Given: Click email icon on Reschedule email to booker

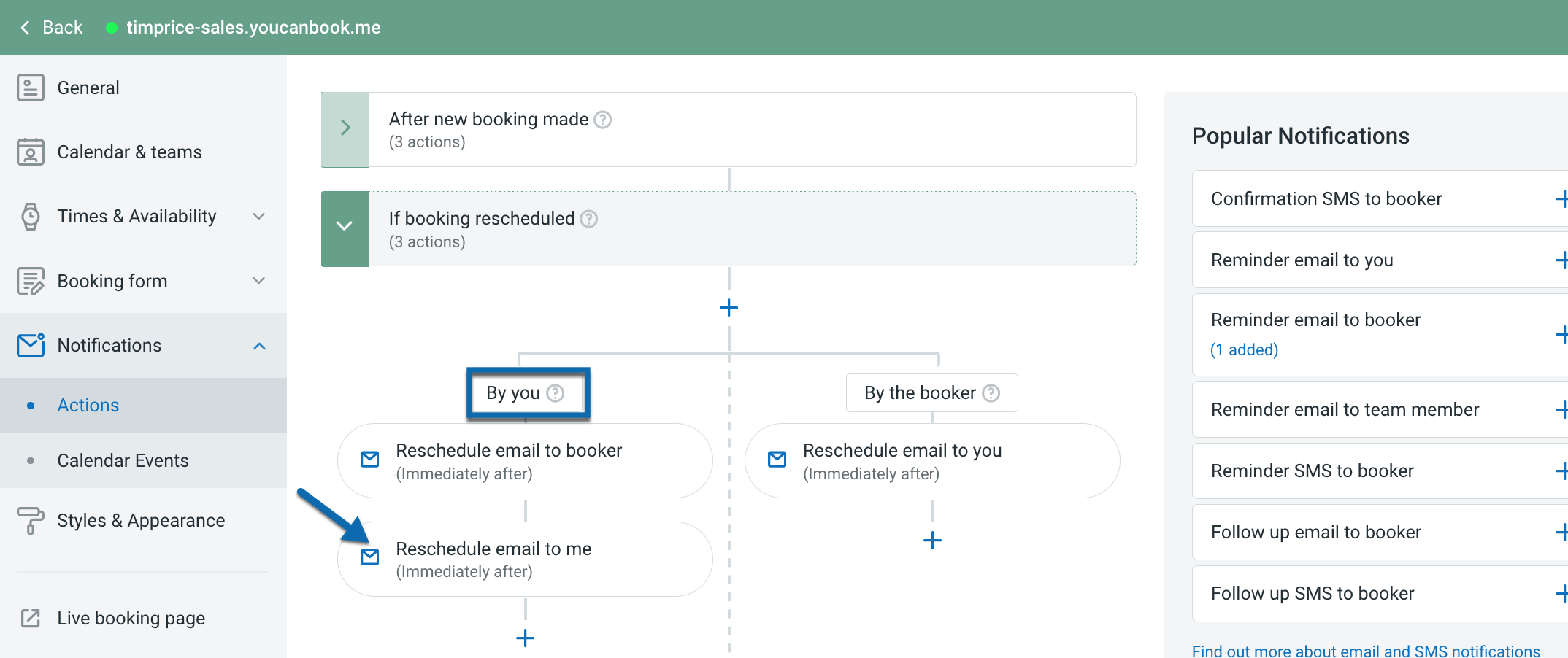Looking at the screenshot, I should 369,460.
